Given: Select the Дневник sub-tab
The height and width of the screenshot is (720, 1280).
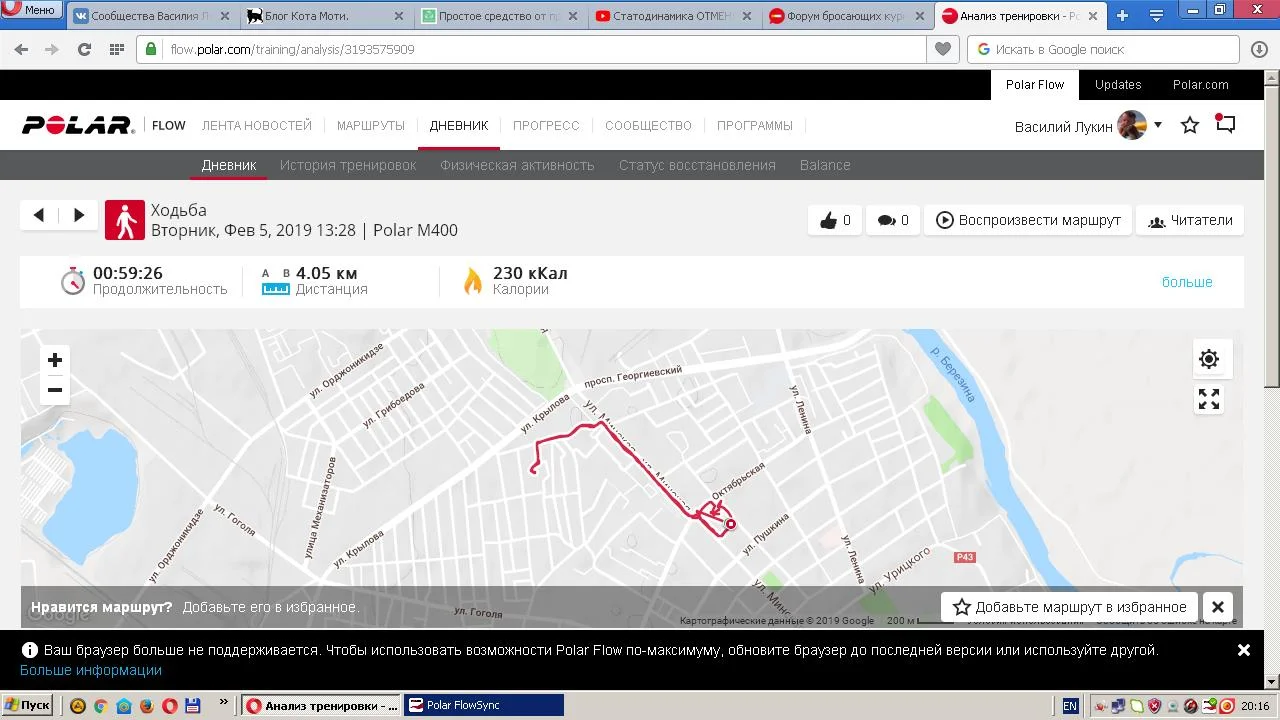Looking at the screenshot, I should (229, 165).
